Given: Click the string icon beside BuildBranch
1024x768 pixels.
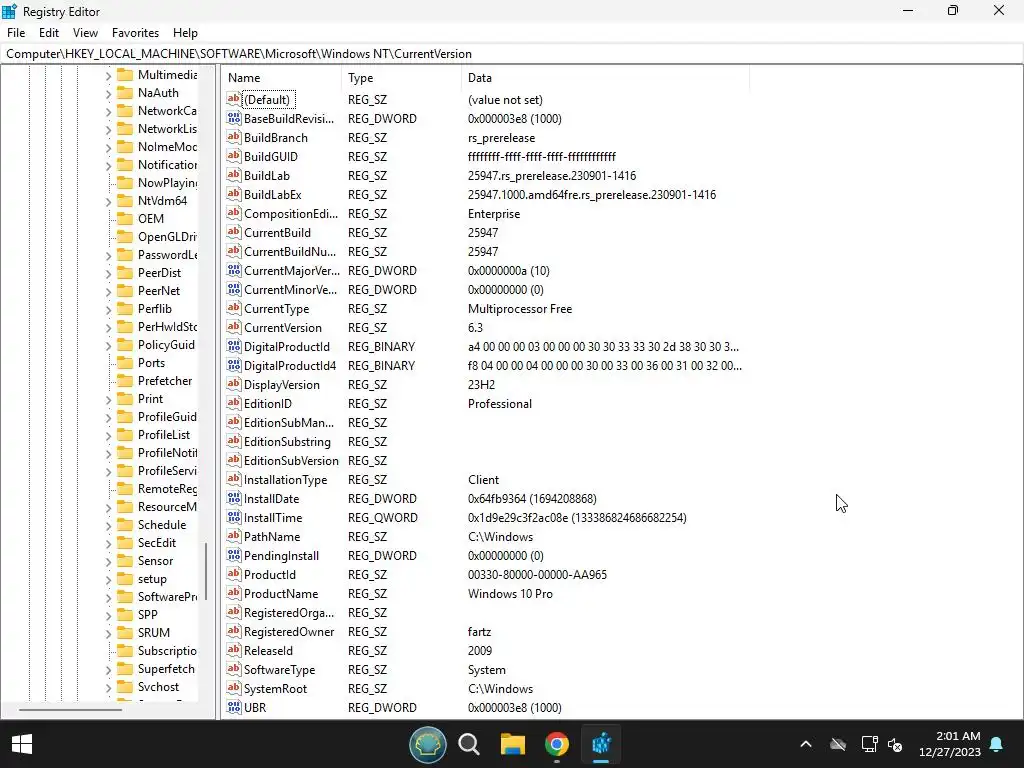Looking at the screenshot, I should tap(234, 137).
